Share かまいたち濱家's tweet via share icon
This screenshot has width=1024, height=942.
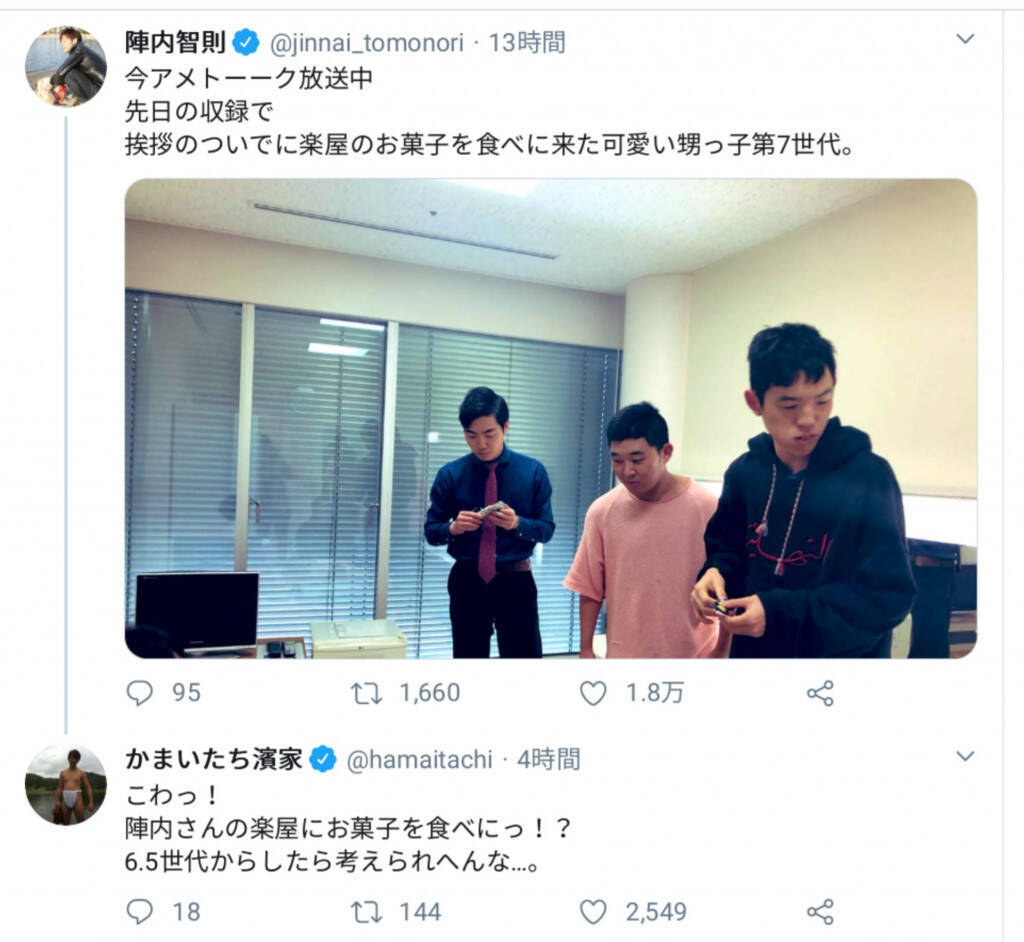(820, 912)
